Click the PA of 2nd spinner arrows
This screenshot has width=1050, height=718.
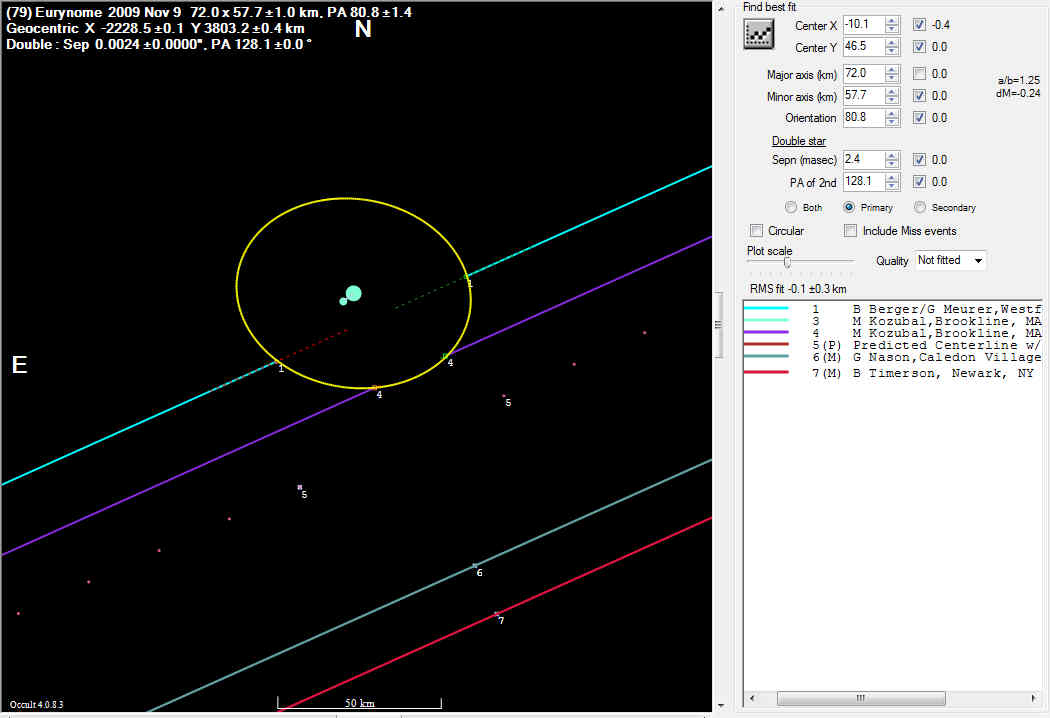892,182
